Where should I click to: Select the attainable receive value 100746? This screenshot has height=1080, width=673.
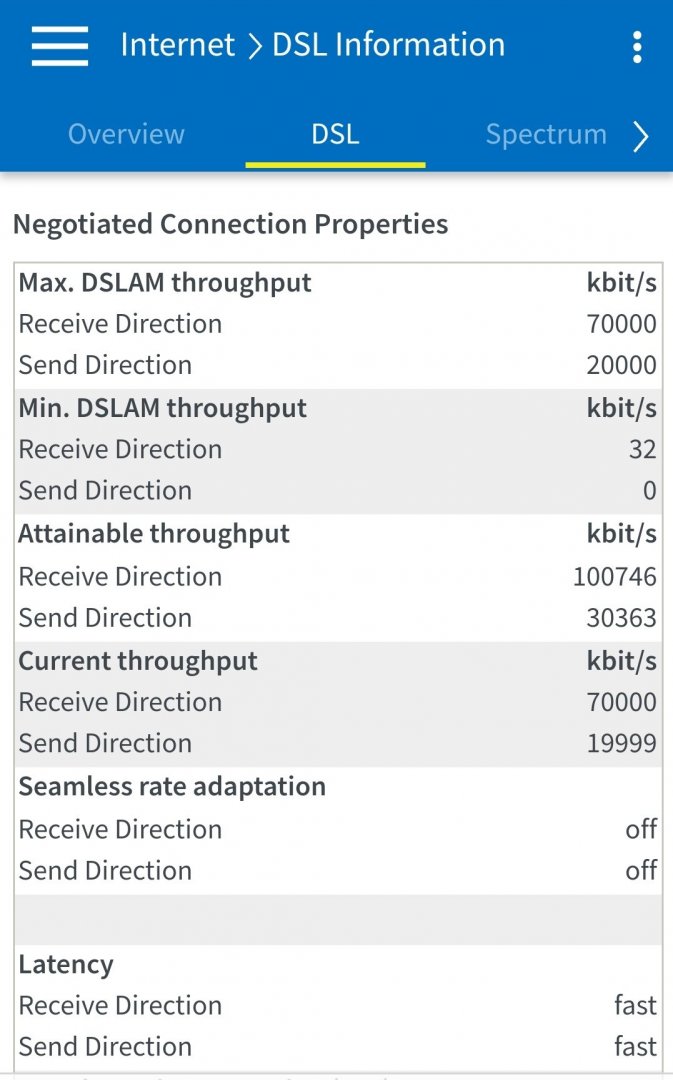coord(614,577)
